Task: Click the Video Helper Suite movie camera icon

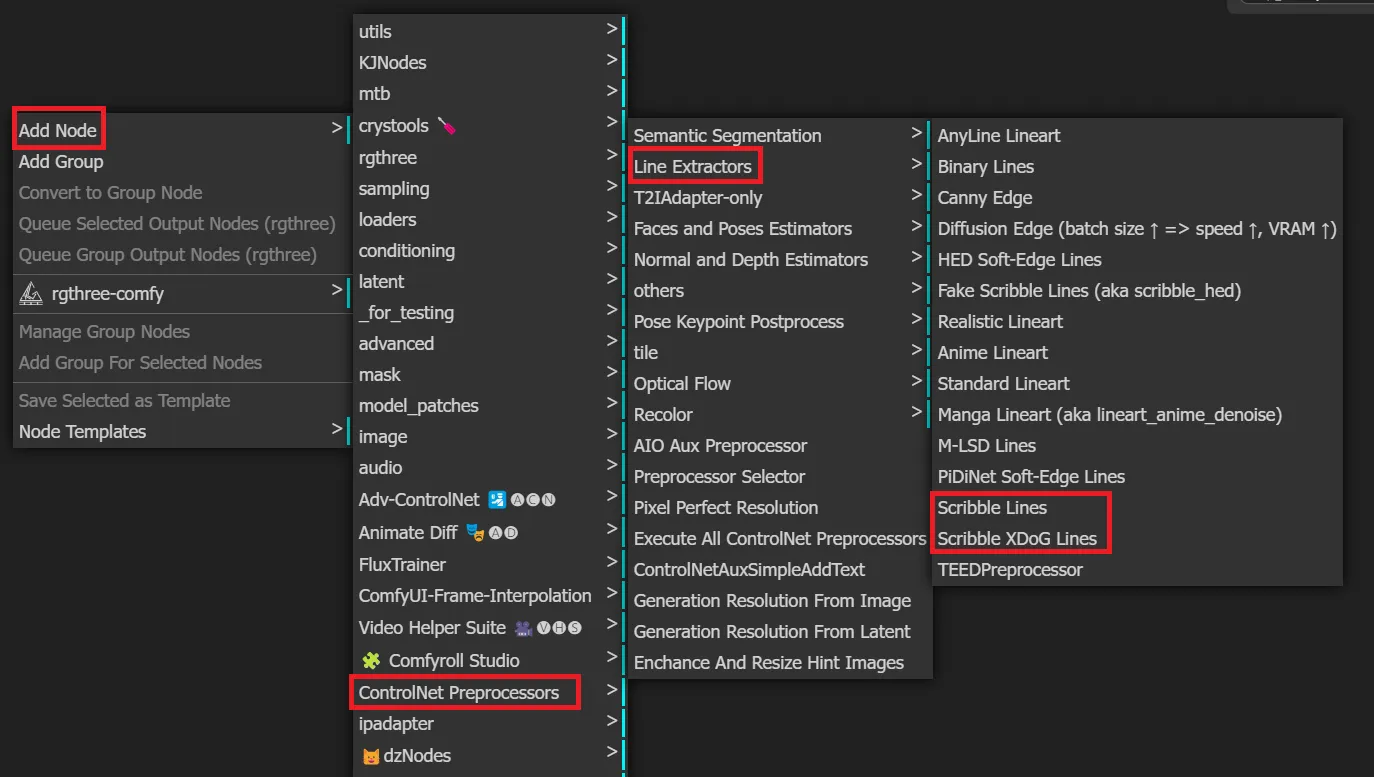Action: pos(522,627)
